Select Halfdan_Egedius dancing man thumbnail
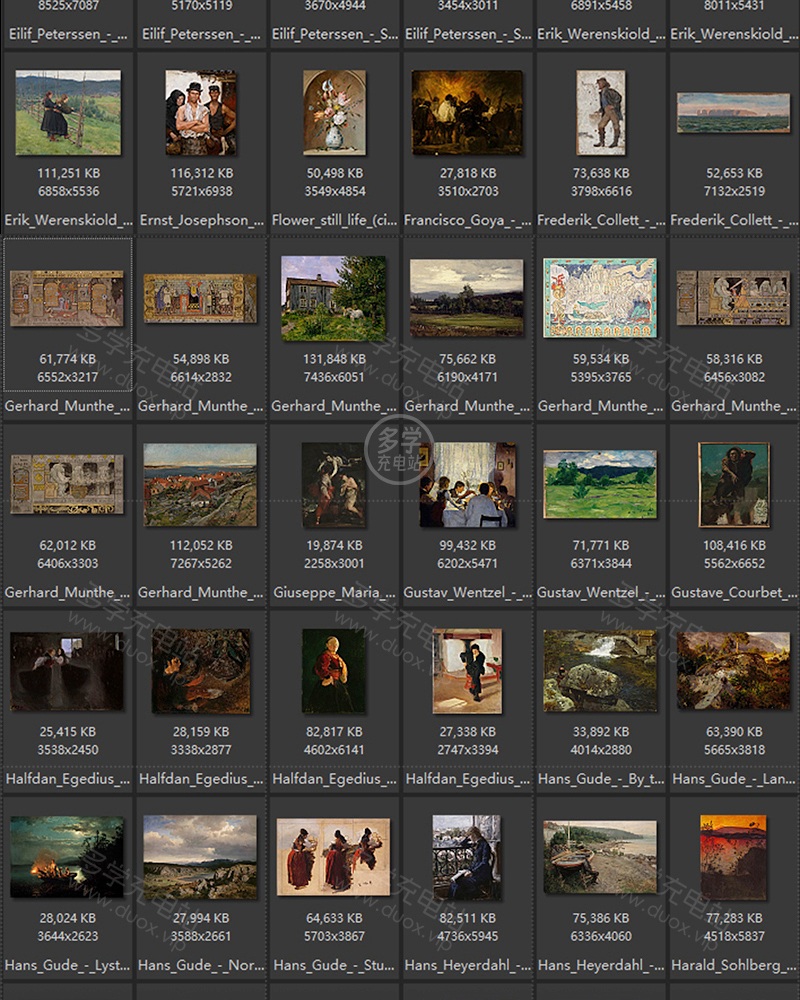The height and width of the screenshot is (1000, 800). [x=467, y=670]
